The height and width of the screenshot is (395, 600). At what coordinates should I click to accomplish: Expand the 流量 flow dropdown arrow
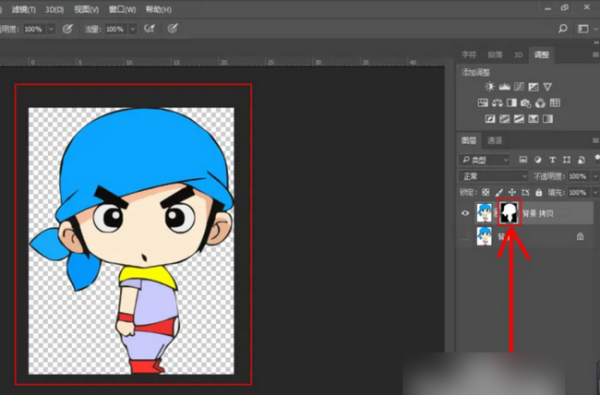[132, 29]
